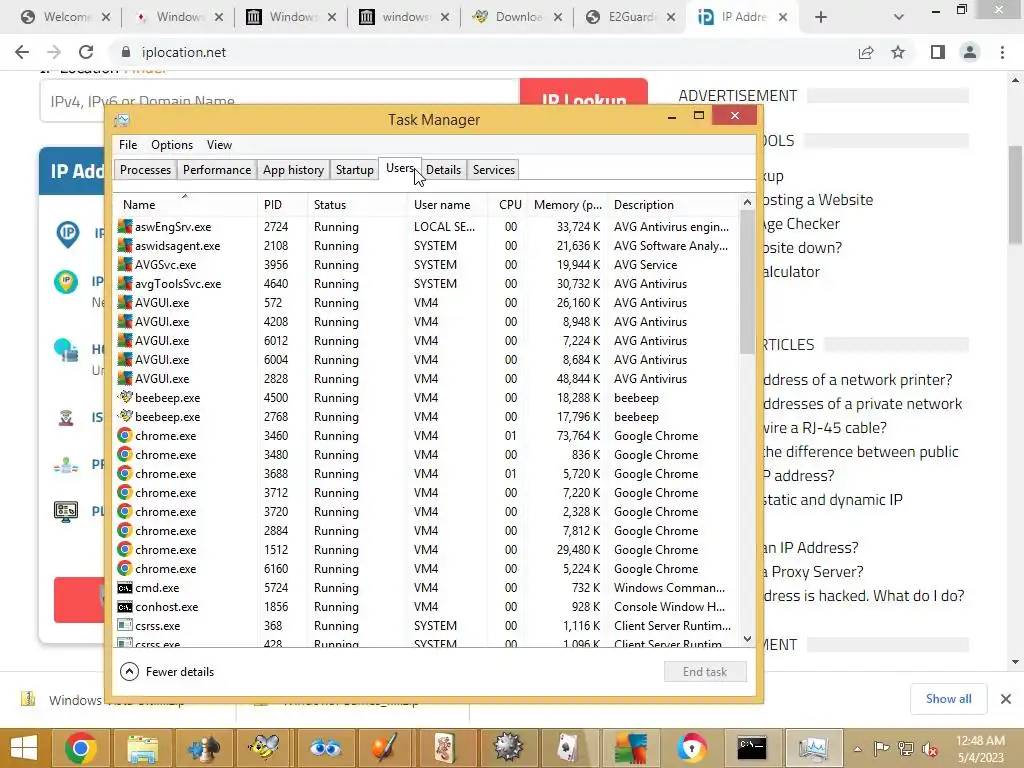This screenshot has height=768, width=1024.
Task: Click the Task Manager list scrollbar thumb
Action: (x=747, y=282)
